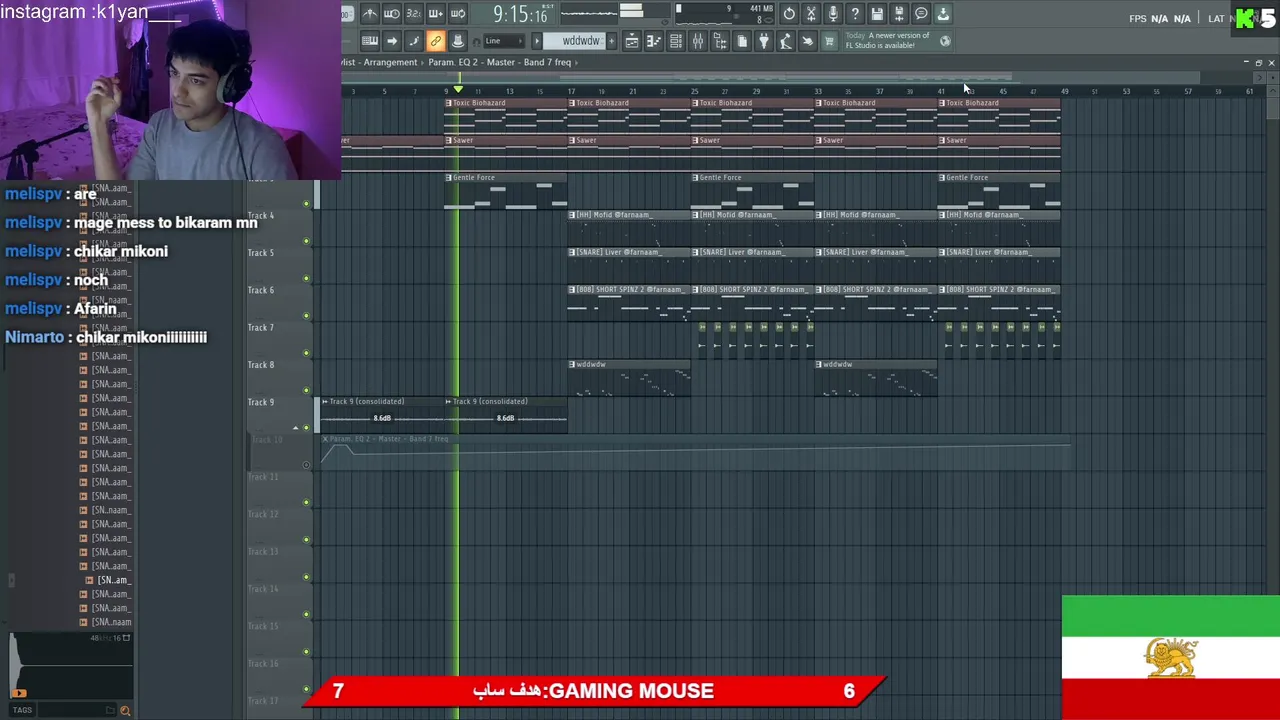
Task: Click the one-click recording microphone icon
Action: point(833,14)
